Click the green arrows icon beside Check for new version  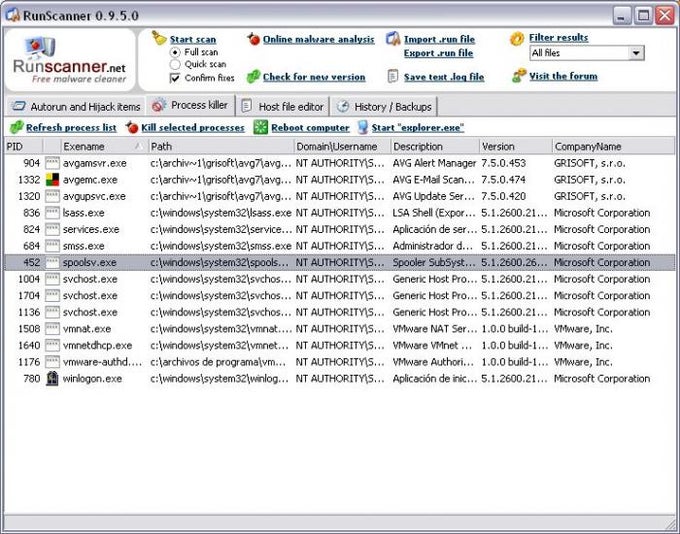pyautogui.click(x=253, y=77)
